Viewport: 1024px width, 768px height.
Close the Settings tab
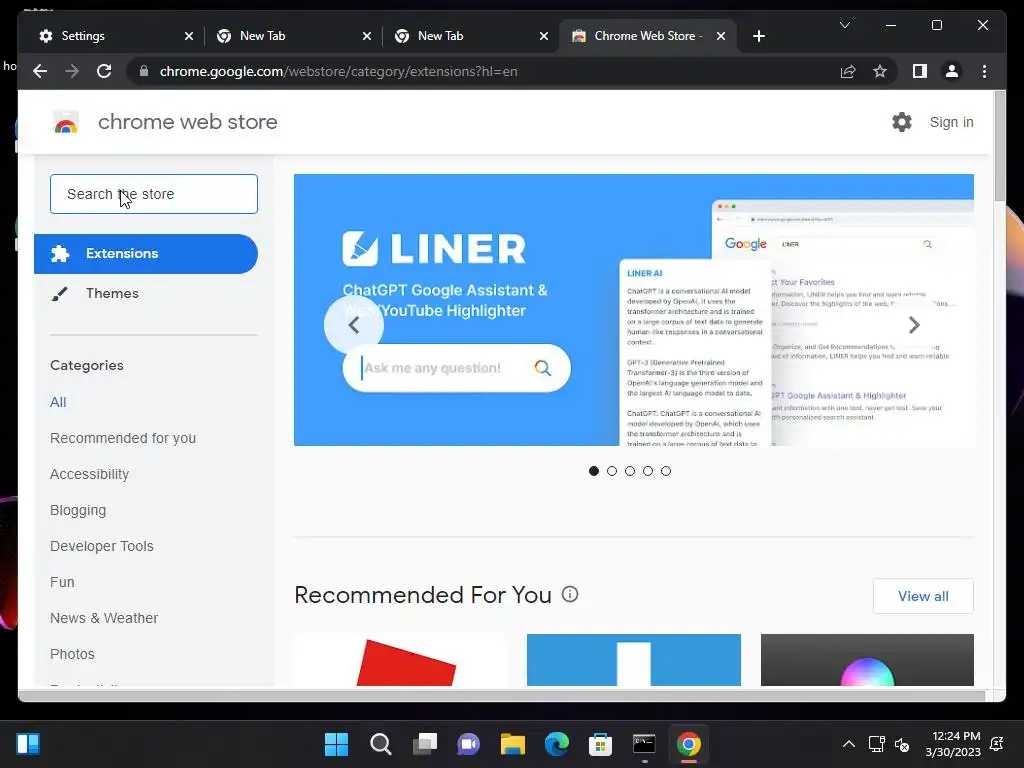coord(189,36)
